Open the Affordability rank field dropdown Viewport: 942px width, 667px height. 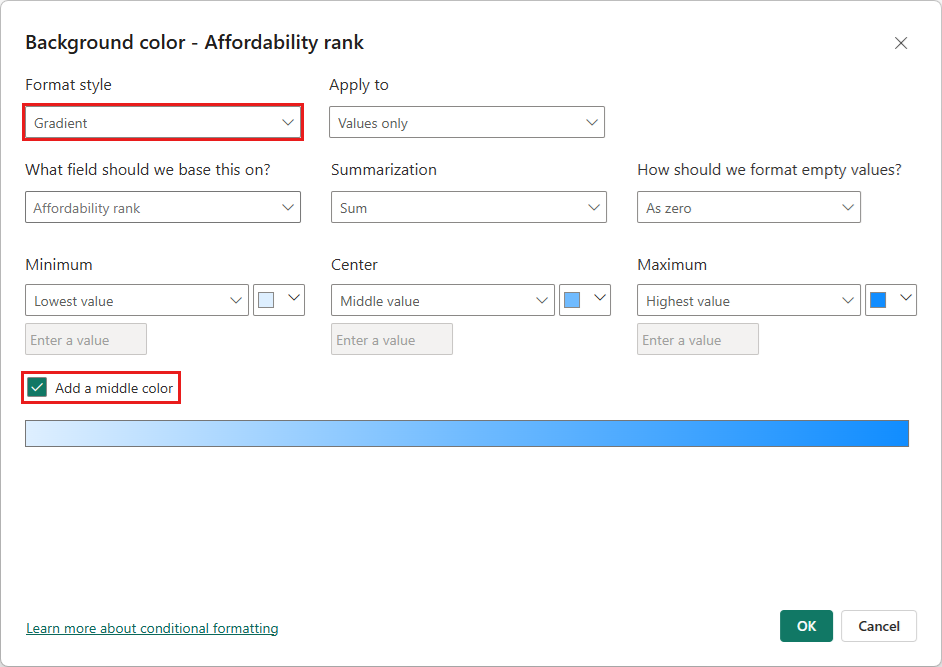coord(162,207)
